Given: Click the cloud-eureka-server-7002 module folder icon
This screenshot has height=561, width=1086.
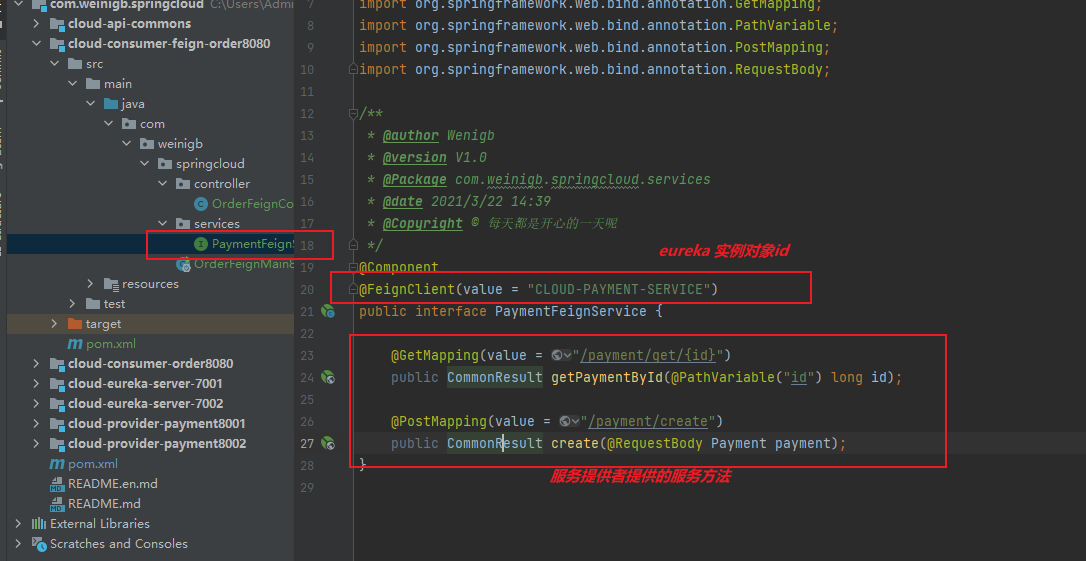Looking at the screenshot, I should 57,404.
